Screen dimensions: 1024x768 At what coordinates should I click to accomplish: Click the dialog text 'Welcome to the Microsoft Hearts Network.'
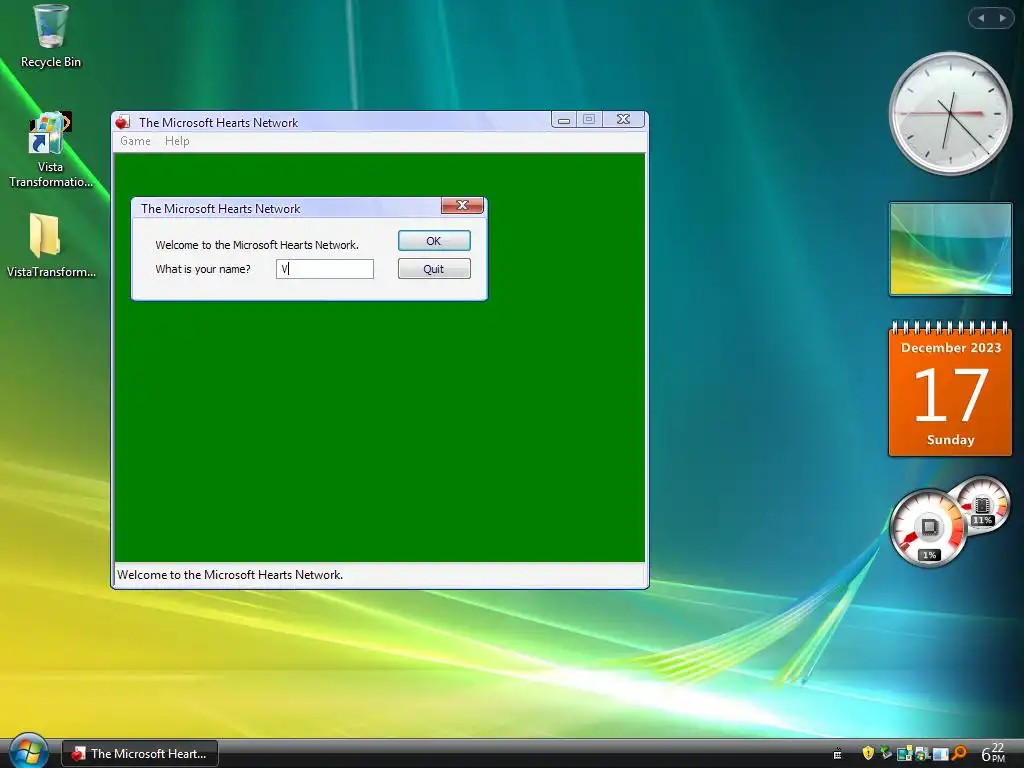pos(257,245)
